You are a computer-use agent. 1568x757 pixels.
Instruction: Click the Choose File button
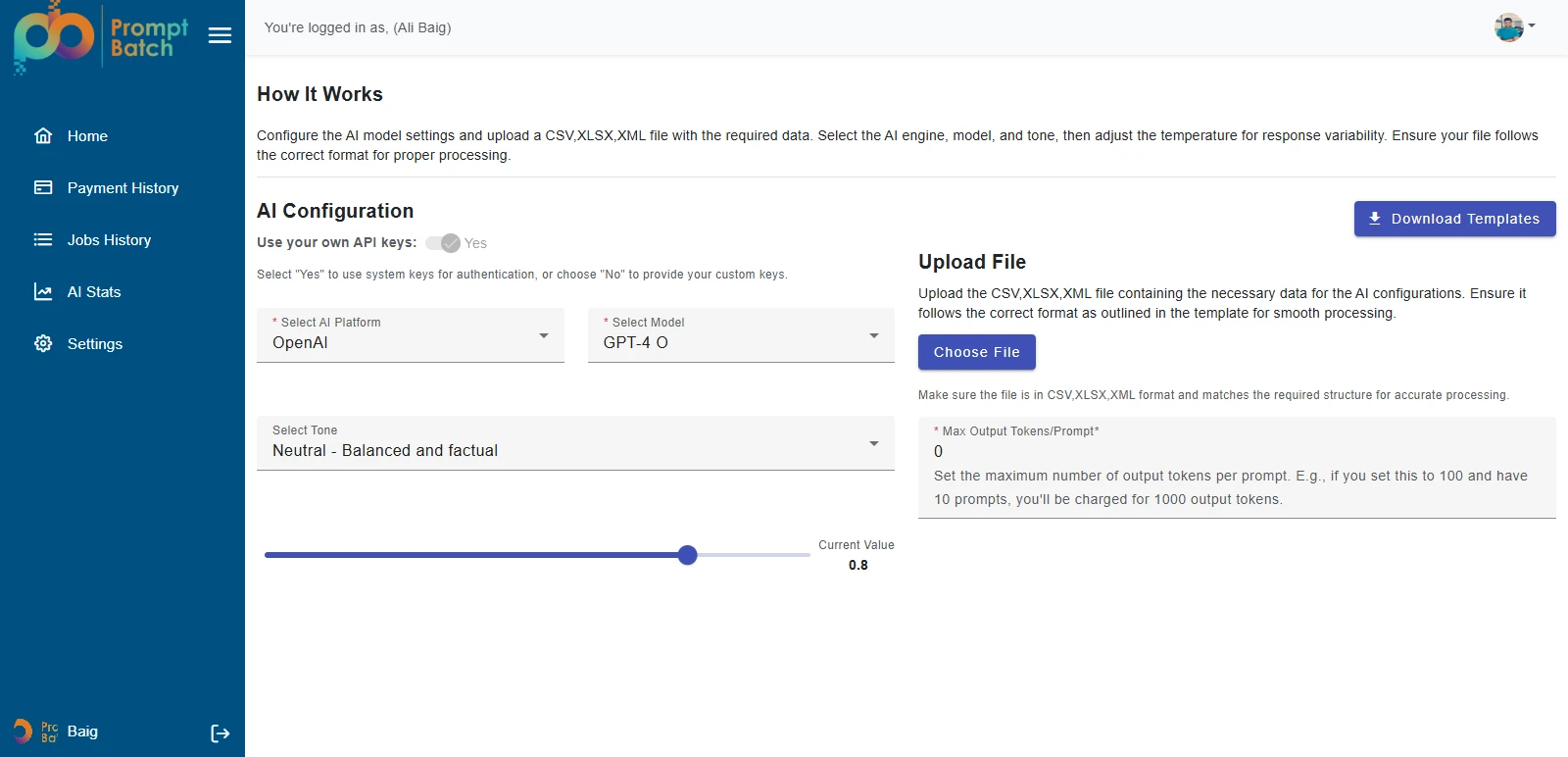click(x=976, y=352)
